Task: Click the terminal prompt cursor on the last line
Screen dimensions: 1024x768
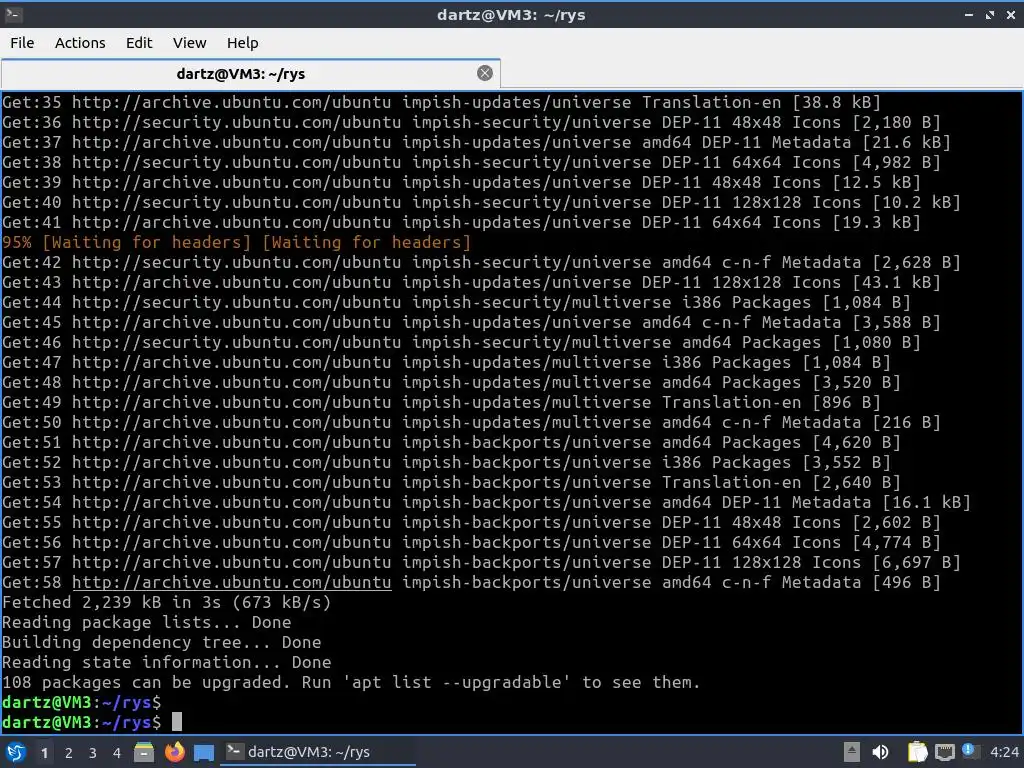Action: tap(177, 722)
